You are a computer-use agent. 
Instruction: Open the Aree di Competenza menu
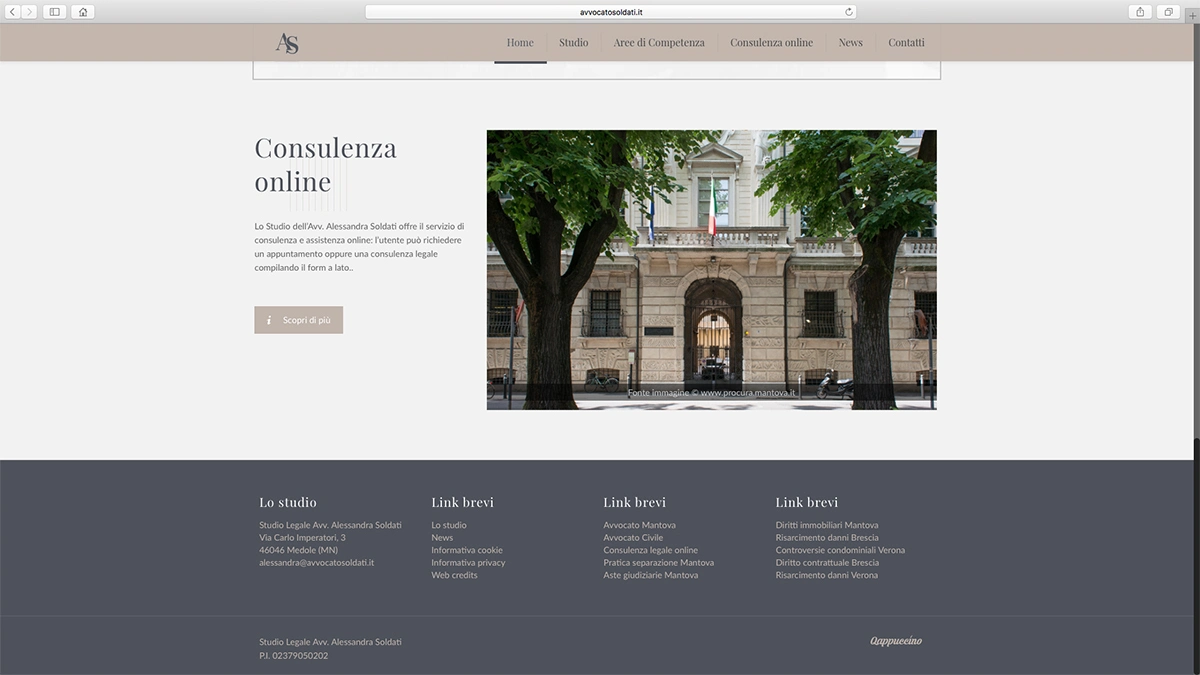click(x=659, y=43)
